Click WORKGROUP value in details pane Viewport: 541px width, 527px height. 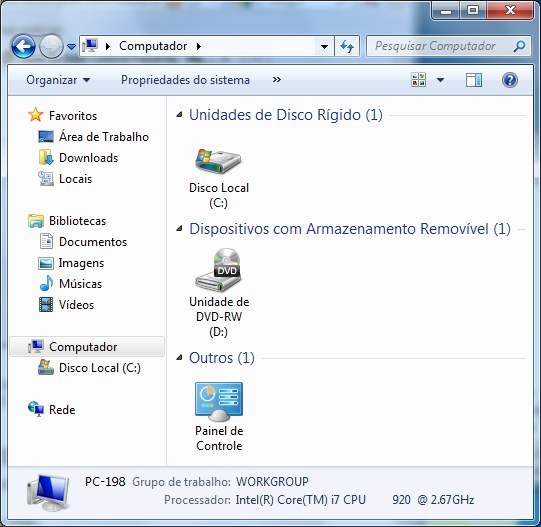[x=272, y=482]
